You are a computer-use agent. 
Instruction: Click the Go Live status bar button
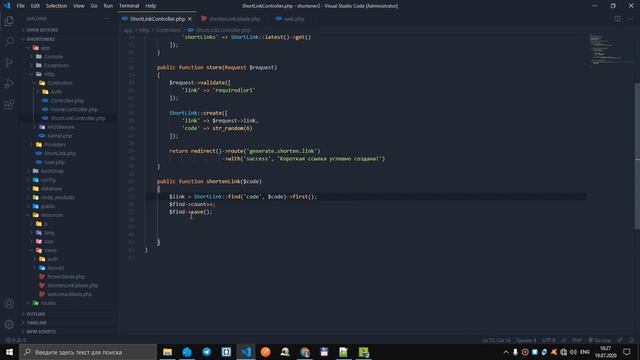point(600,340)
